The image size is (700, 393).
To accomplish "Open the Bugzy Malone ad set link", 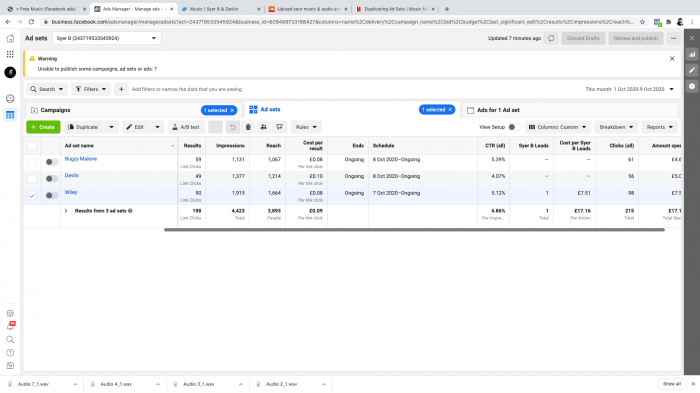I will click(x=81, y=159).
